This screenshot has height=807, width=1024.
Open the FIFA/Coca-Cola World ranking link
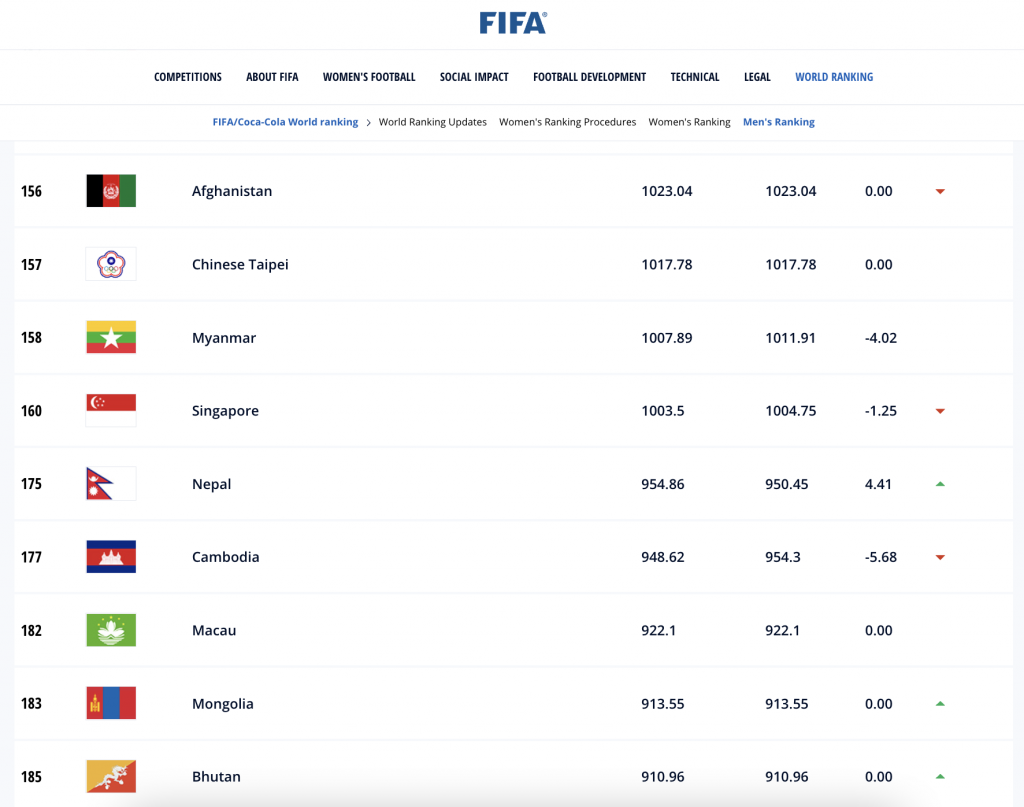285,122
